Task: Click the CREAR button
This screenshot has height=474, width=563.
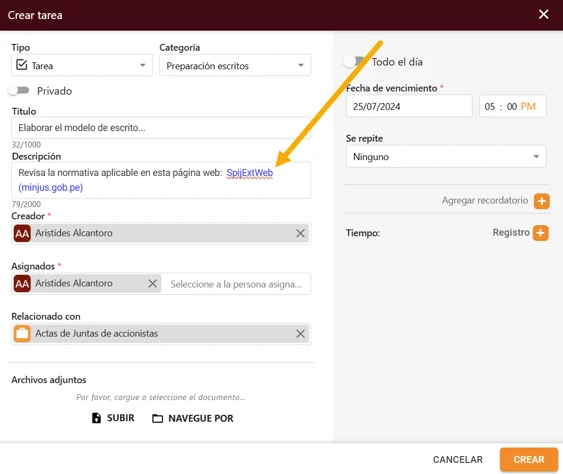Action: click(x=529, y=460)
